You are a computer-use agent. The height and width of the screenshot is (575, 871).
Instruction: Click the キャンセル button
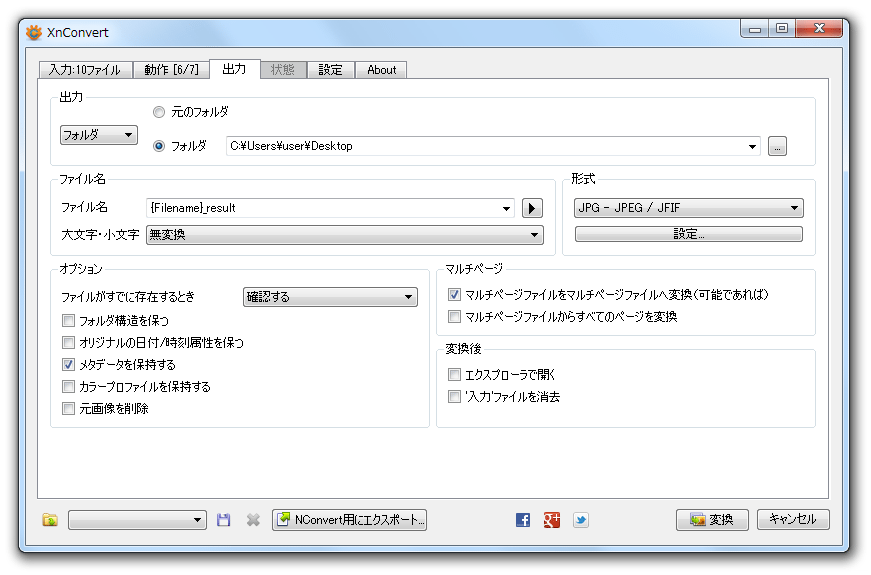coord(793,519)
